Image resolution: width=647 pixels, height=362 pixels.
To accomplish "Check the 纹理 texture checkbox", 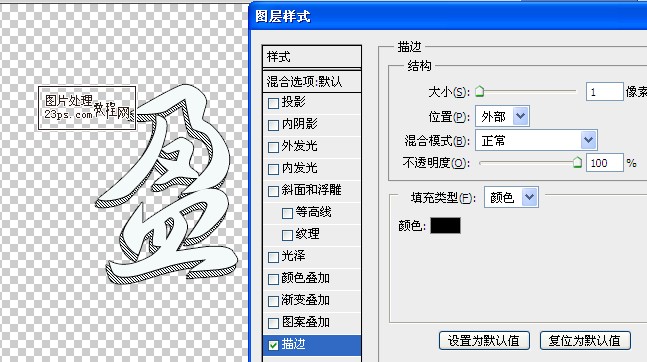I will coord(287,235).
